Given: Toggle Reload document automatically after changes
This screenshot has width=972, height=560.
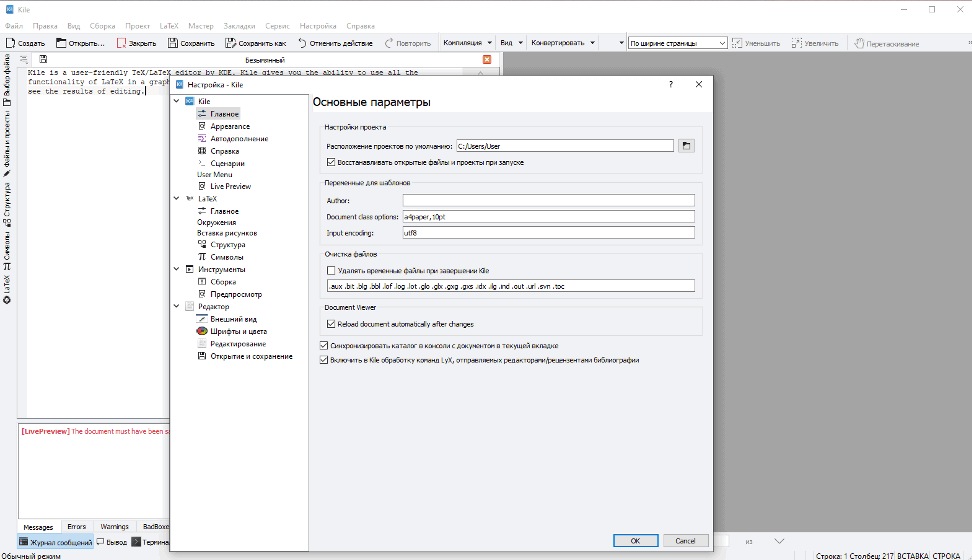Looking at the screenshot, I should [x=331, y=324].
